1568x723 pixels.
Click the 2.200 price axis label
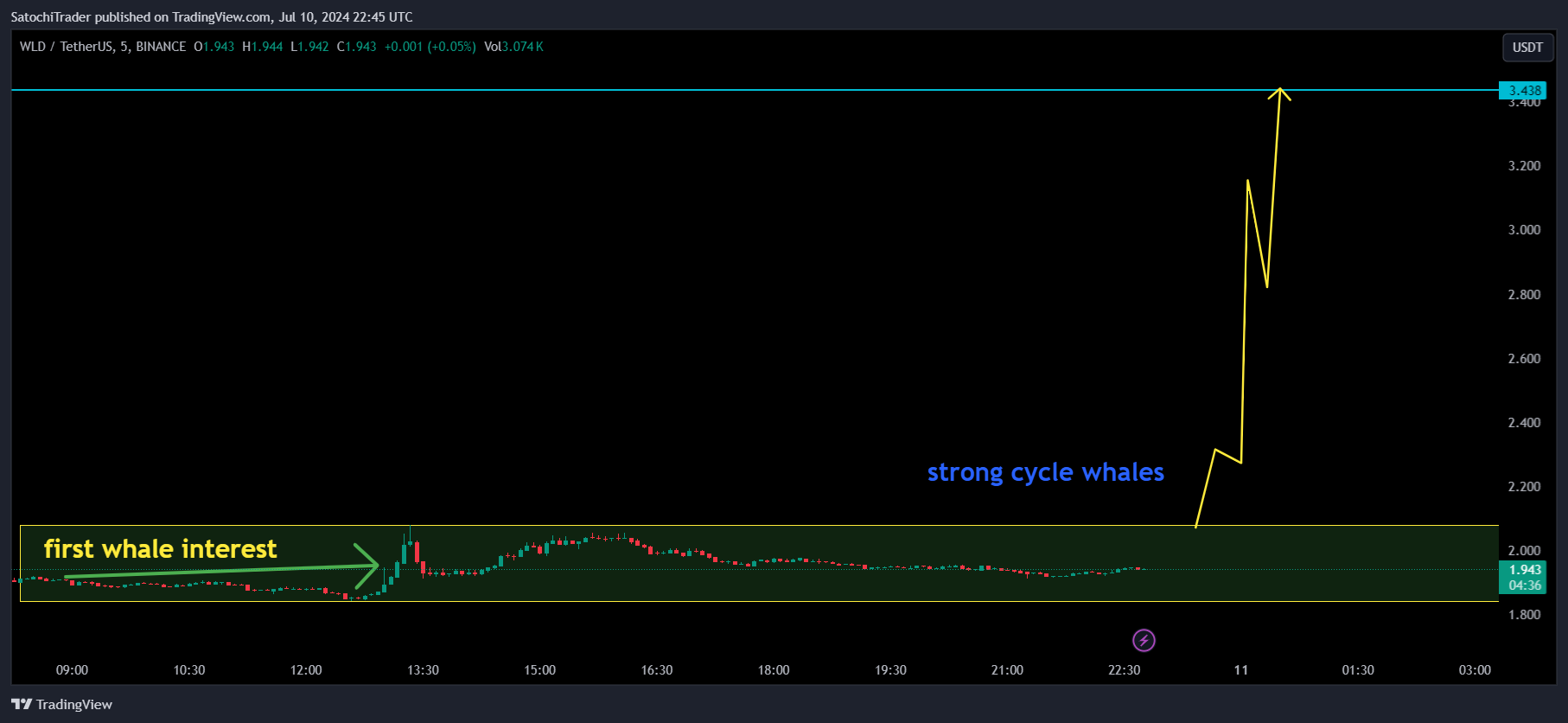pos(1524,487)
